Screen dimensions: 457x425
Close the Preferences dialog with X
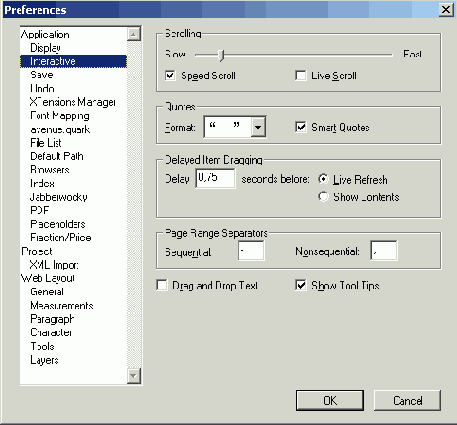pos(446,10)
